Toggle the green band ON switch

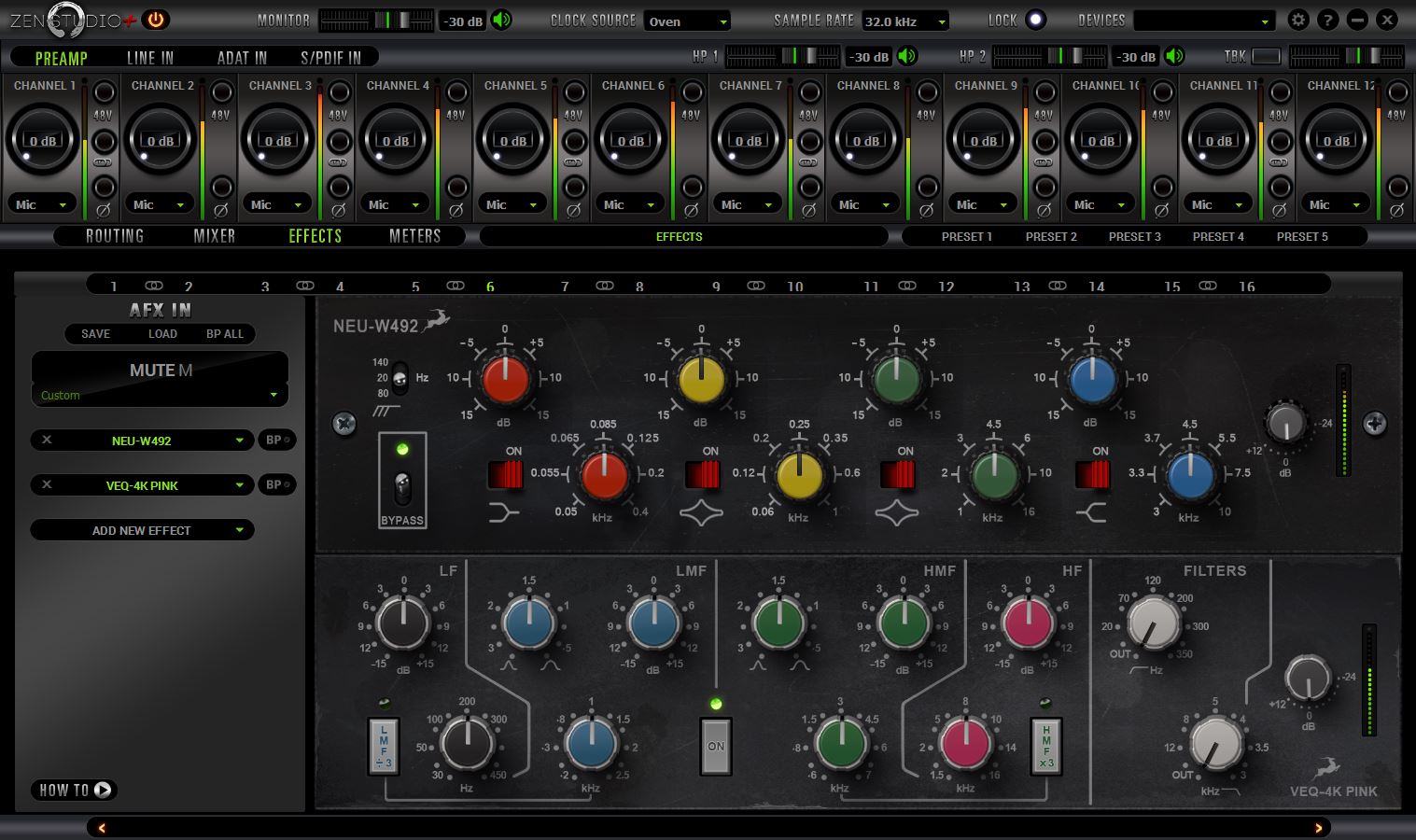898,475
